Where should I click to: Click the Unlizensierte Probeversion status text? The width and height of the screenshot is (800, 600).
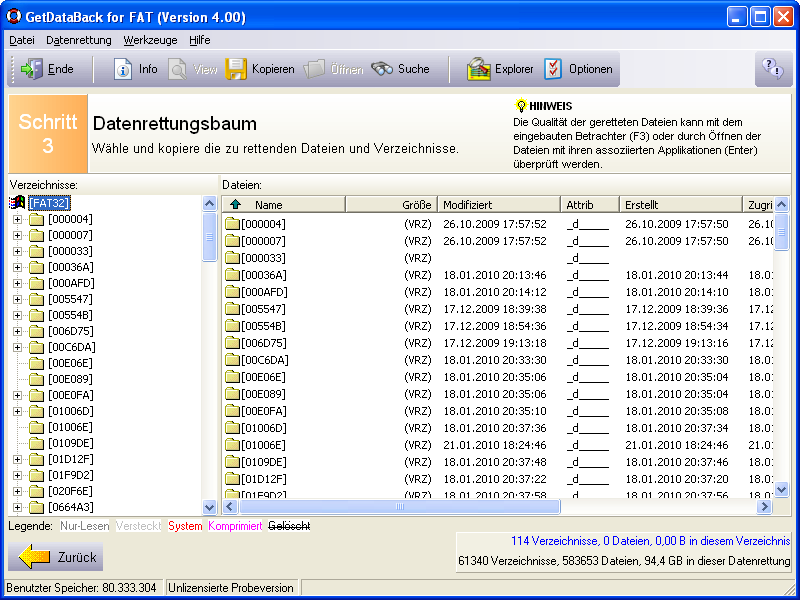[231, 588]
